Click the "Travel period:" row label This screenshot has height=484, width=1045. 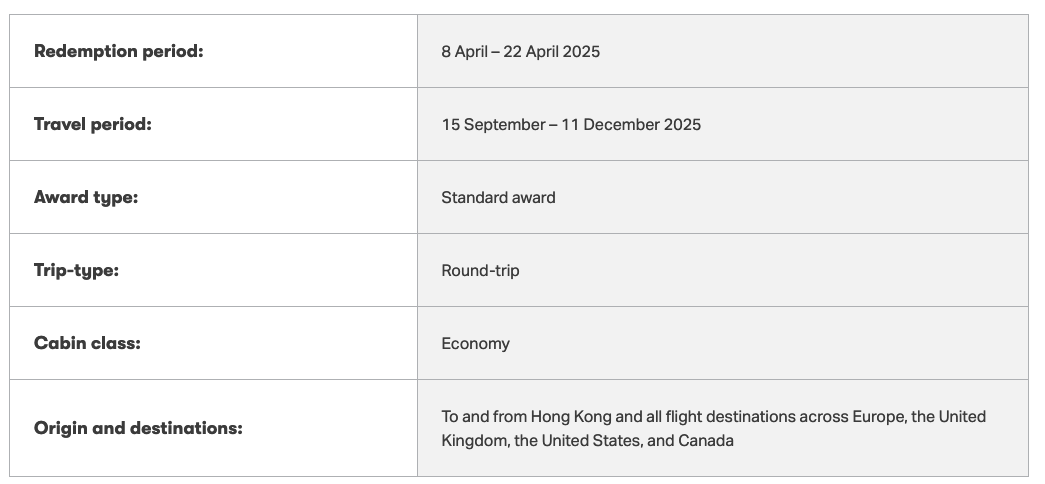pos(92,124)
